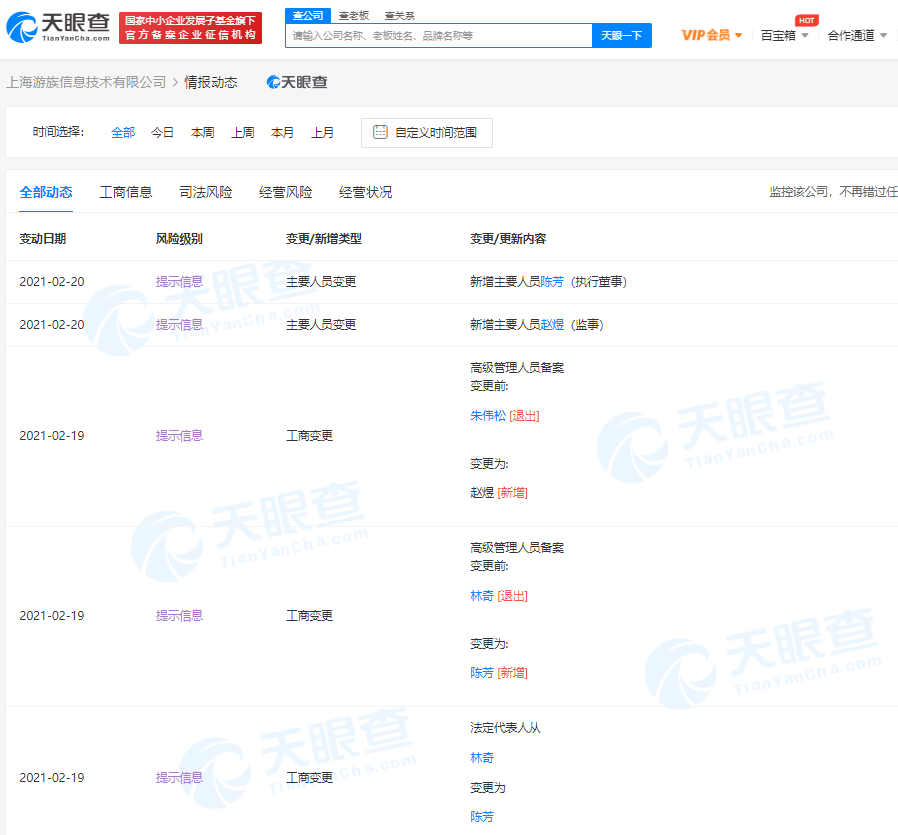Click the Tianyancha logo at top left
The image size is (898, 835).
click(x=58, y=28)
